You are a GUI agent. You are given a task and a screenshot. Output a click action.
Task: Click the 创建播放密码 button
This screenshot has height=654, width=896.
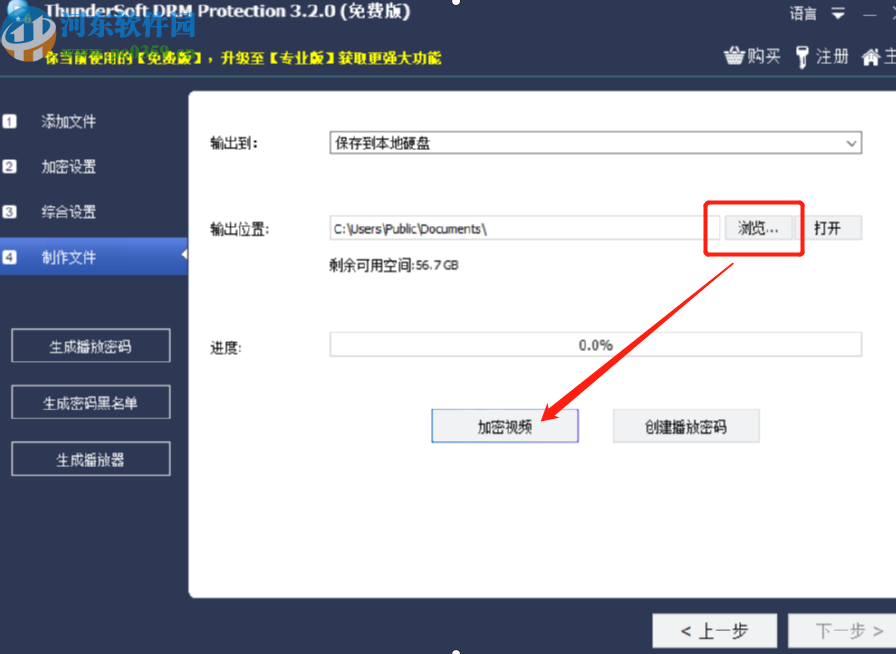coord(686,425)
